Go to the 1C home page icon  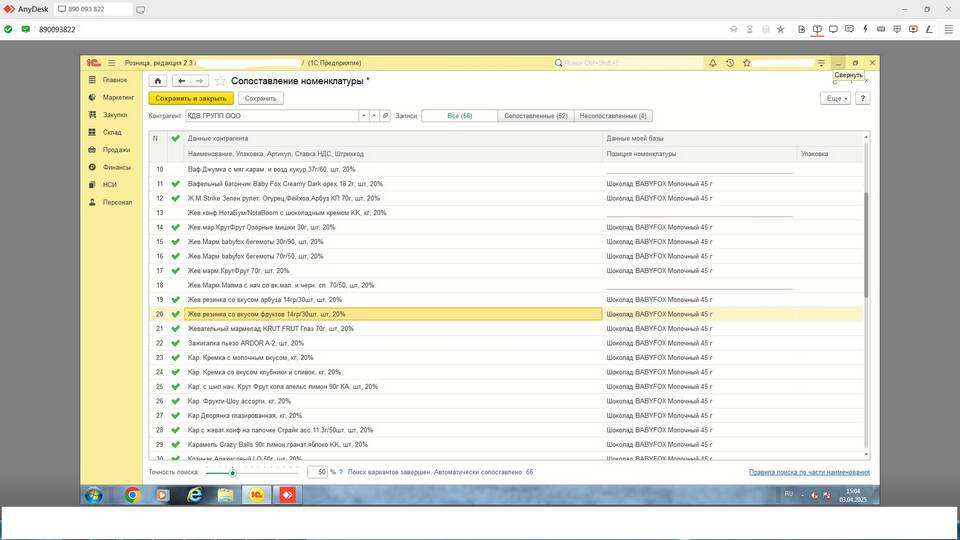coord(158,81)
